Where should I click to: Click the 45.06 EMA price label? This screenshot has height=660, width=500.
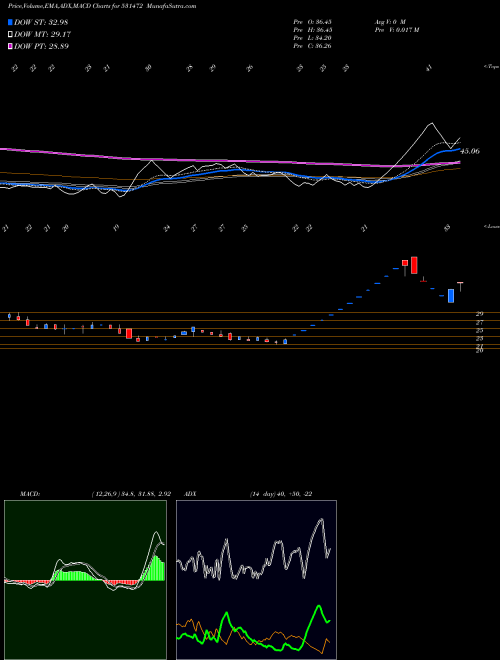coord(470,151)
